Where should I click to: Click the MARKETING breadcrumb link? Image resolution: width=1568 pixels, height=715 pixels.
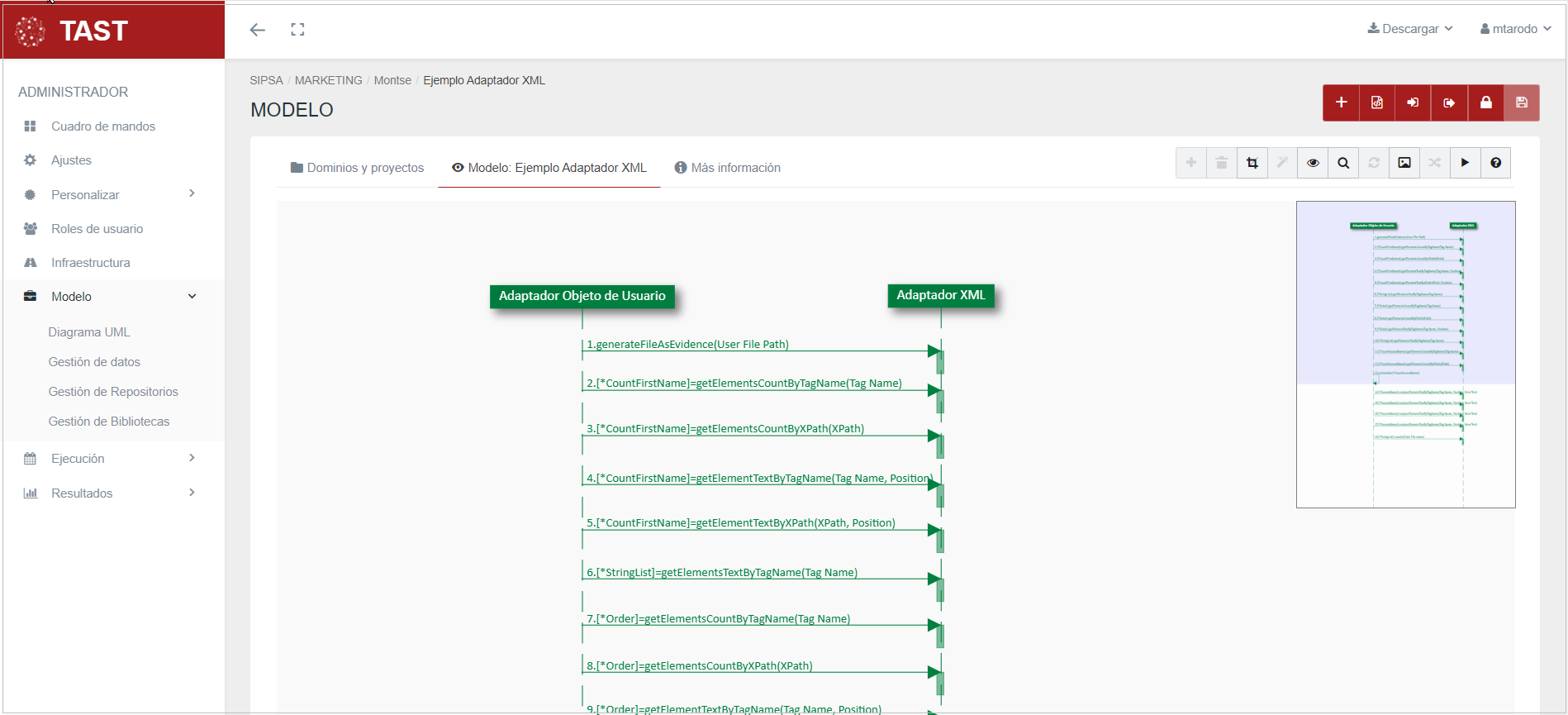328,80
